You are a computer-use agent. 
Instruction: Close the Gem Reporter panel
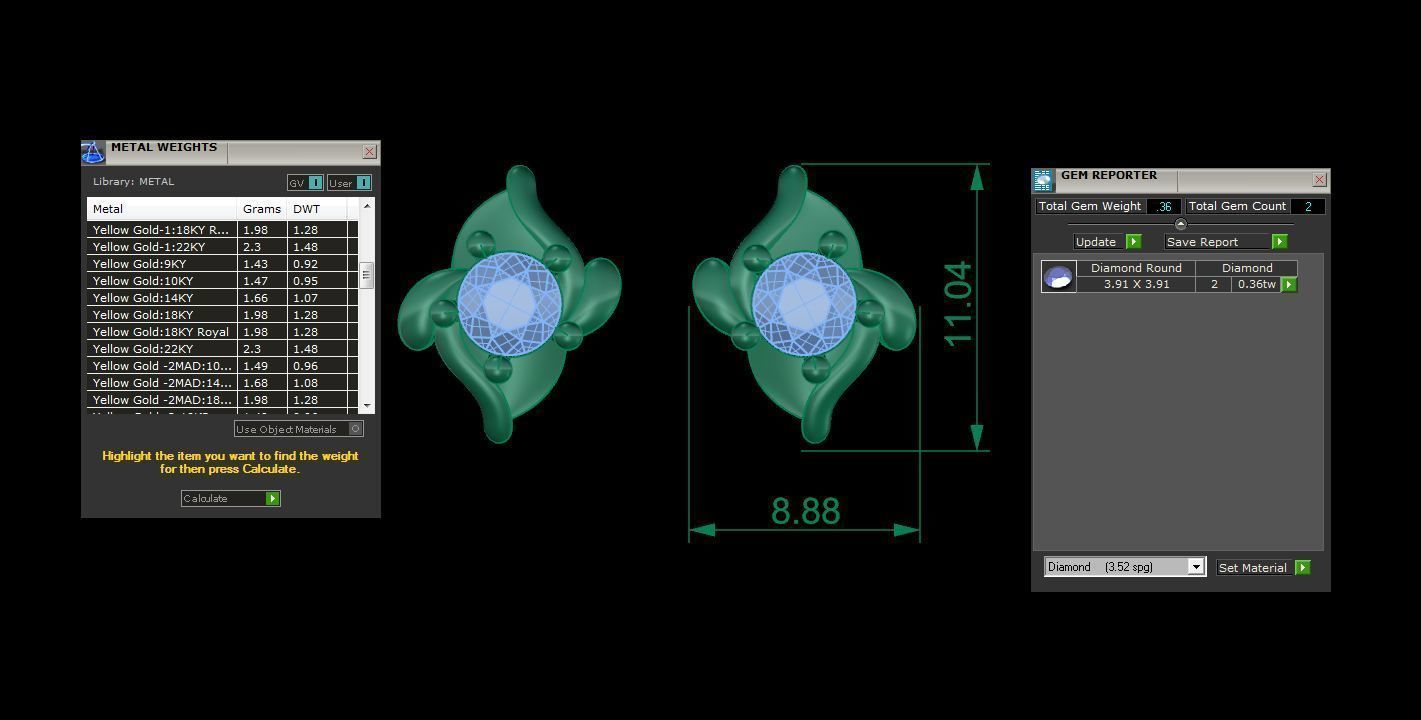(x=1319, y=180)
